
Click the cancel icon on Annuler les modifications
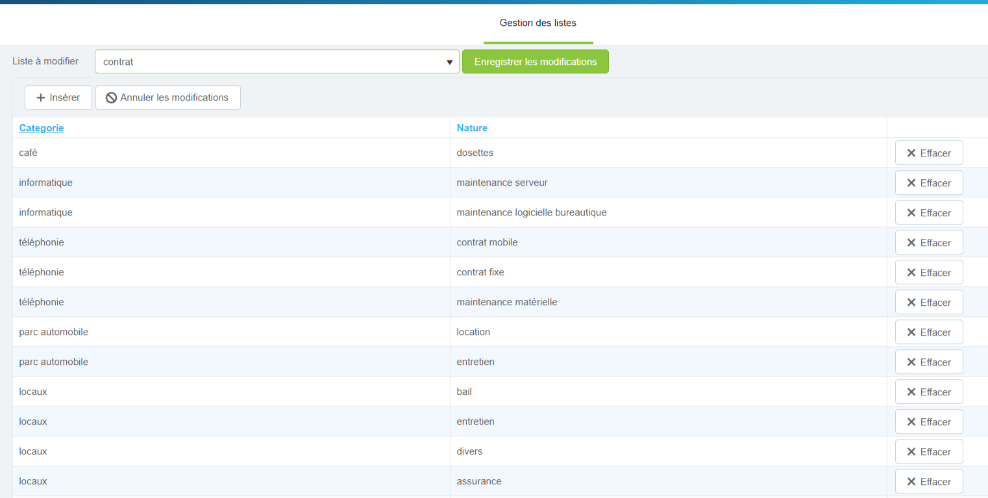[x=111, y=98]
